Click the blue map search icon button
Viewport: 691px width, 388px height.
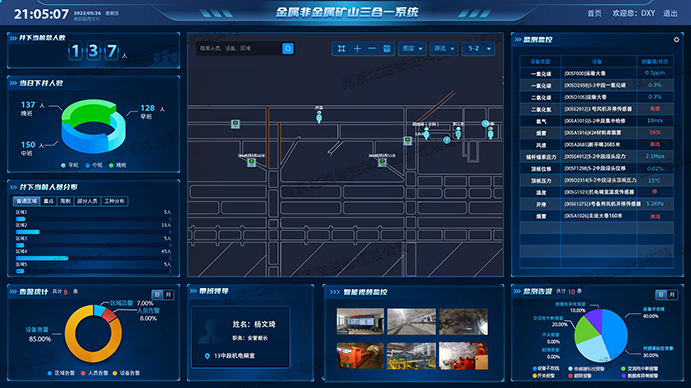[288, 48]
